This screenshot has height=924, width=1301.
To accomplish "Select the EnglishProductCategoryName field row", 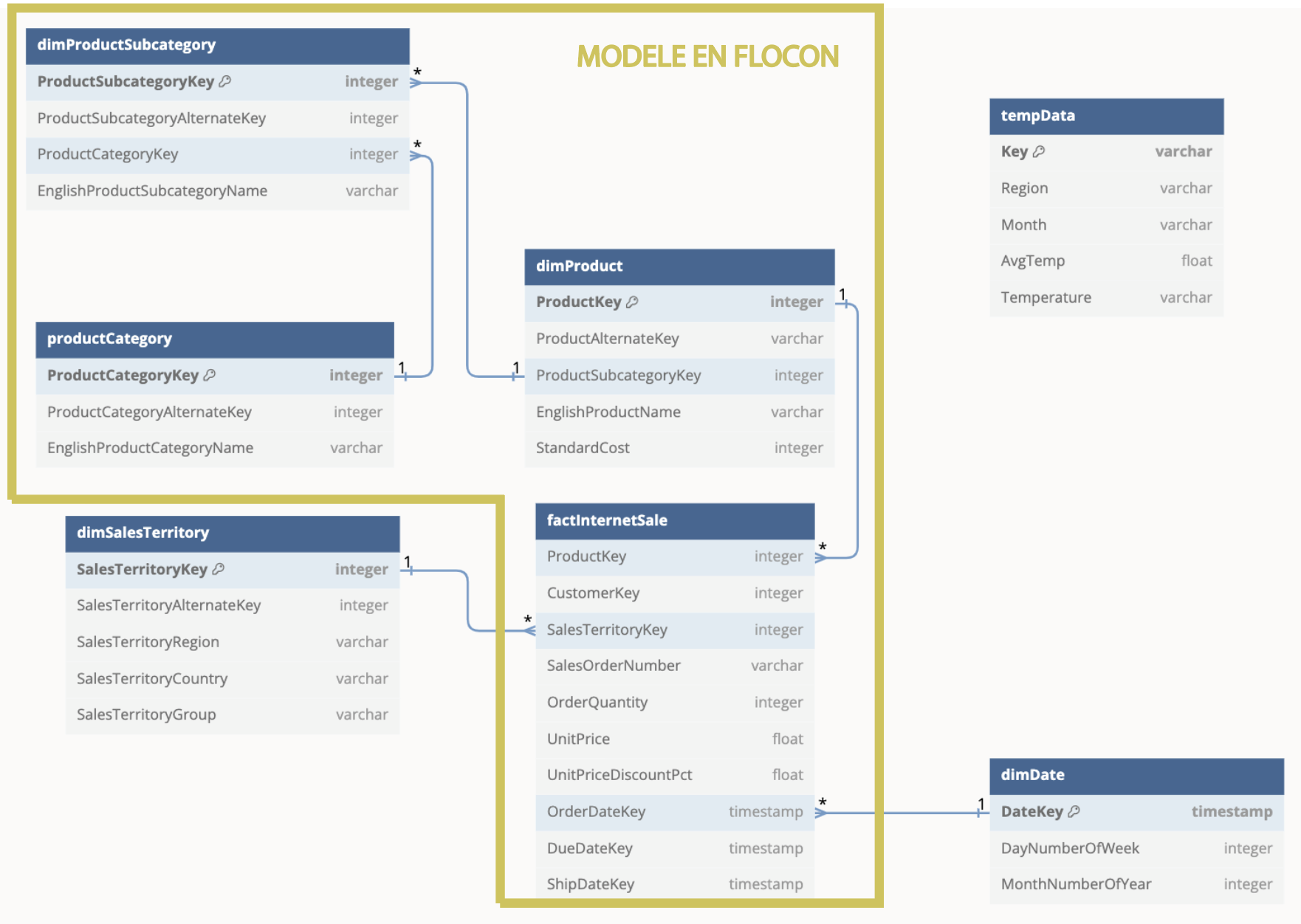I will pyautogui.click(x=215, y=448).
